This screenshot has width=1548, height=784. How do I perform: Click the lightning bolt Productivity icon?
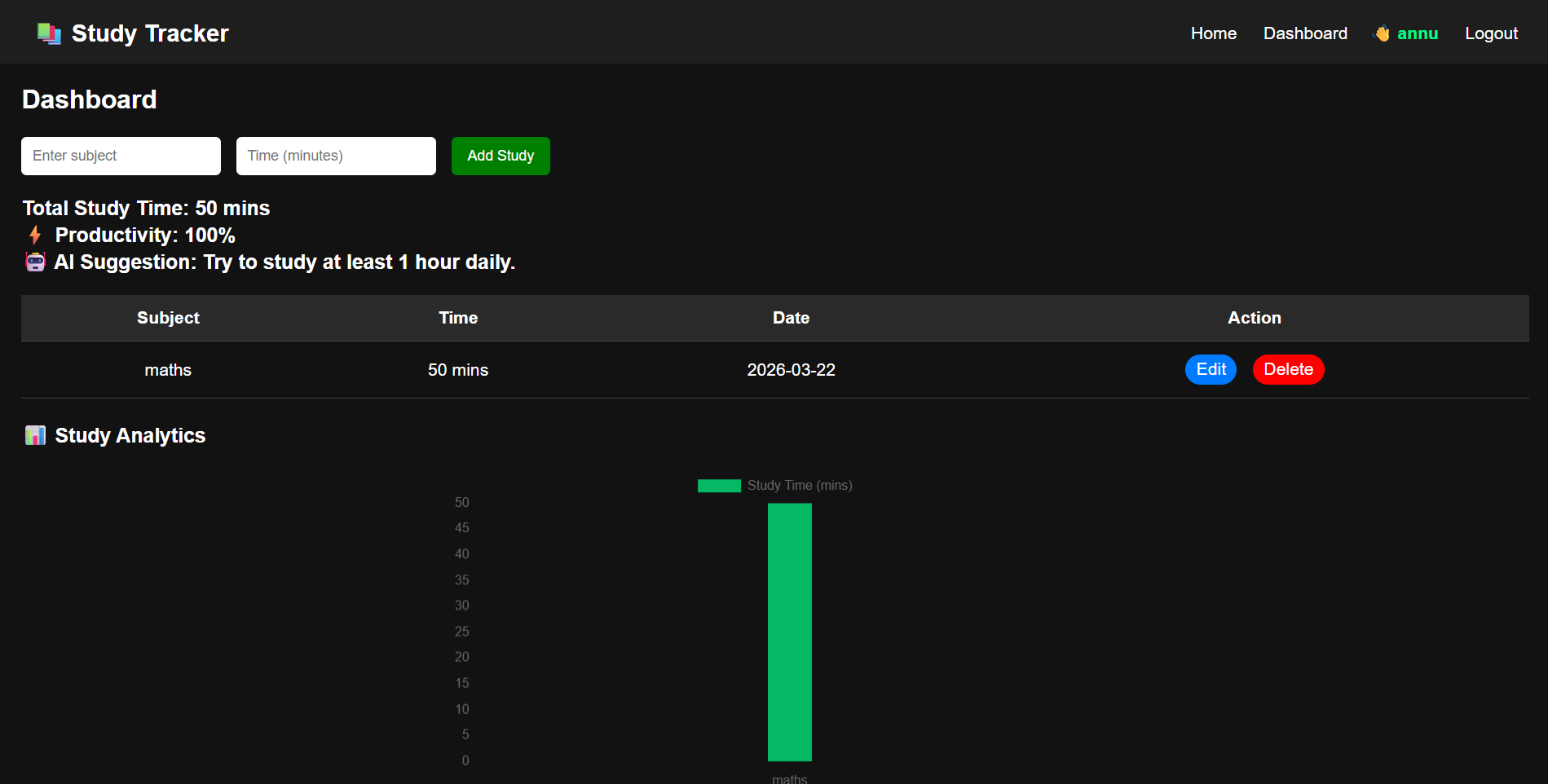[35, 236]
